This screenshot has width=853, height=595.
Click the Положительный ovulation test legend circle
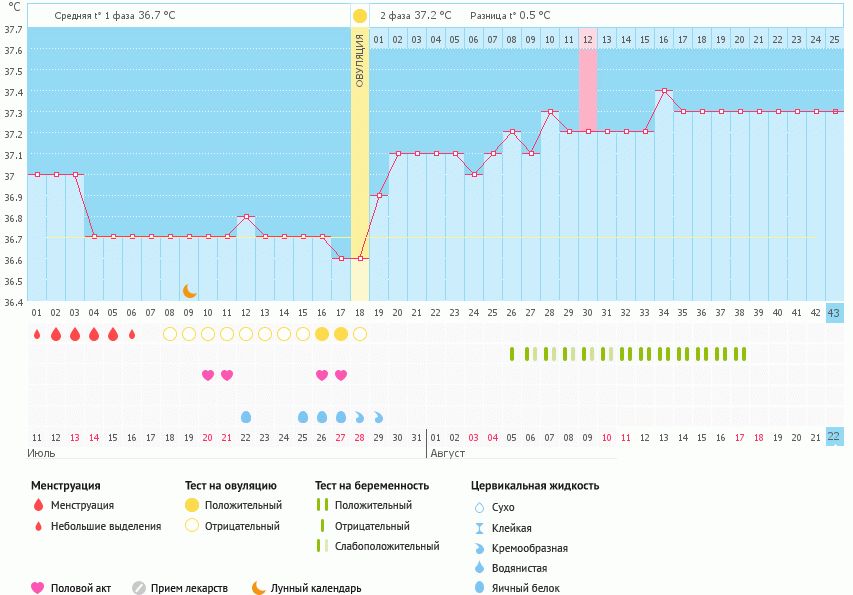point(192,505)
